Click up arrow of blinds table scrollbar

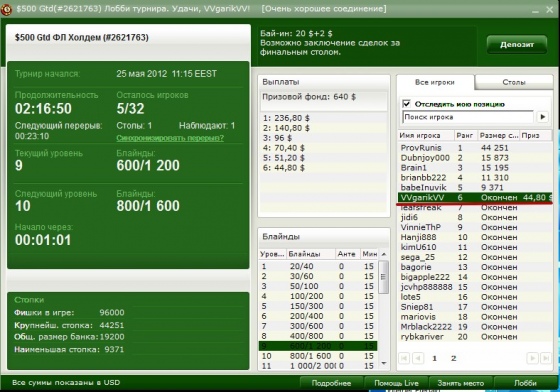point(384,254)
